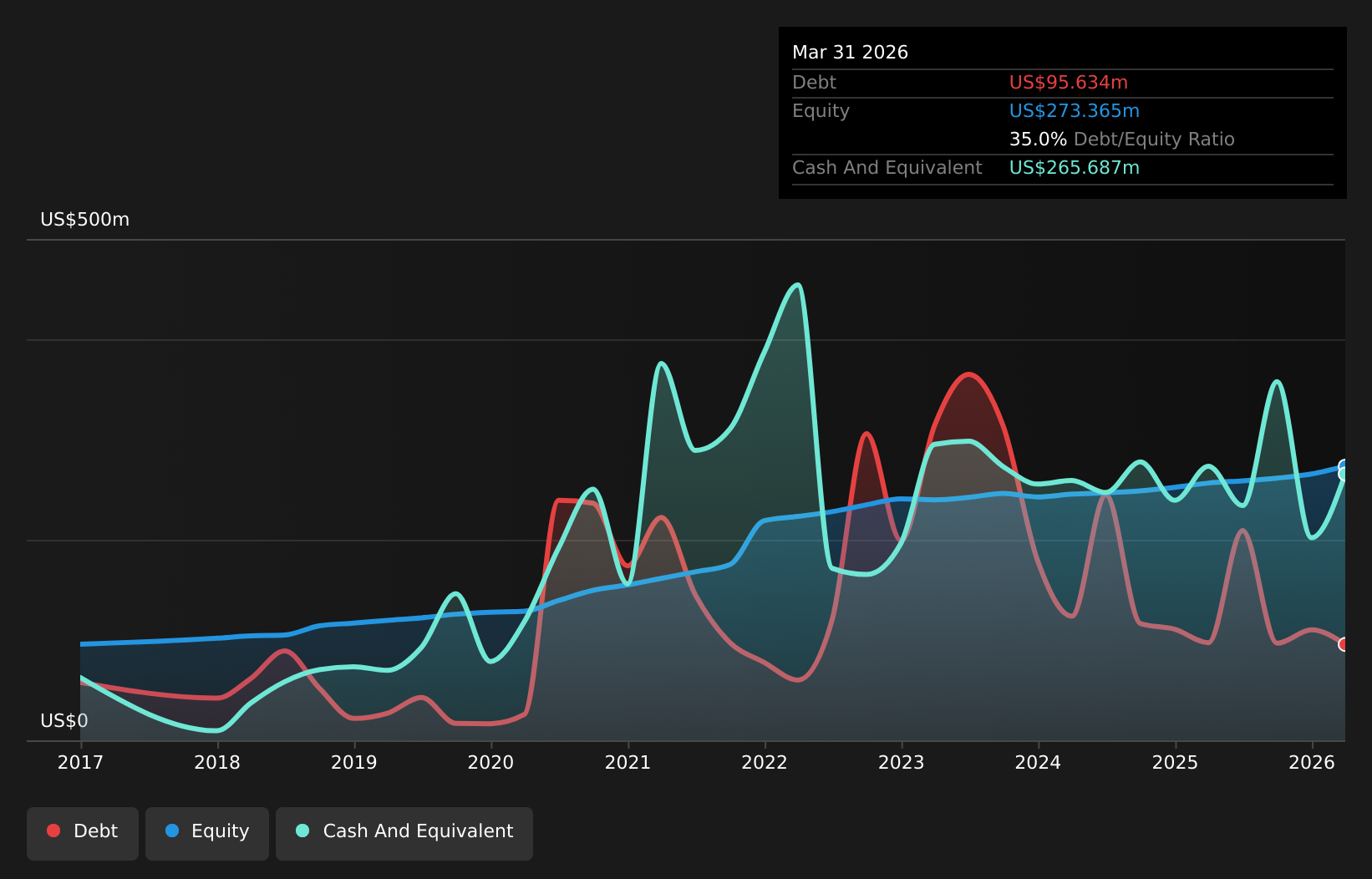Click the 2019 x-axis label

pyautogui.click(x=354, y=762)
